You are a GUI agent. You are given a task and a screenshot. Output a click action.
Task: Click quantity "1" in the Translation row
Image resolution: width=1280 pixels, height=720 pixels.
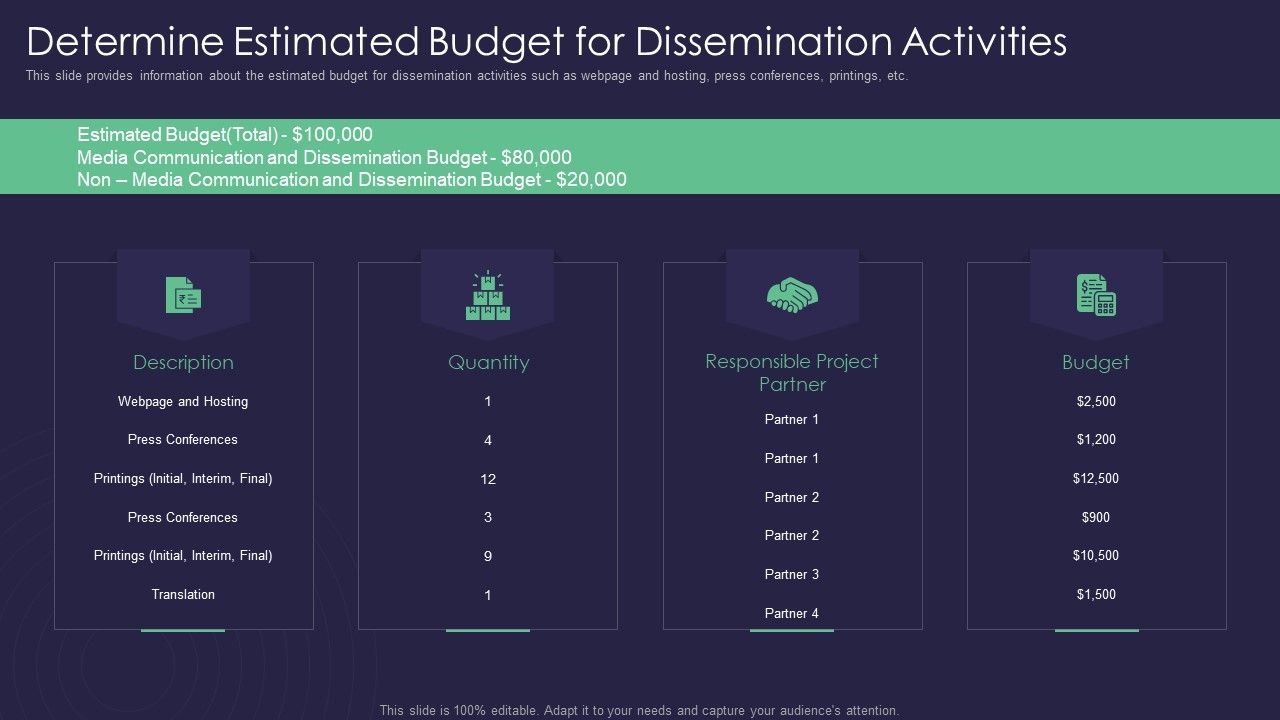tap(488, 595)
